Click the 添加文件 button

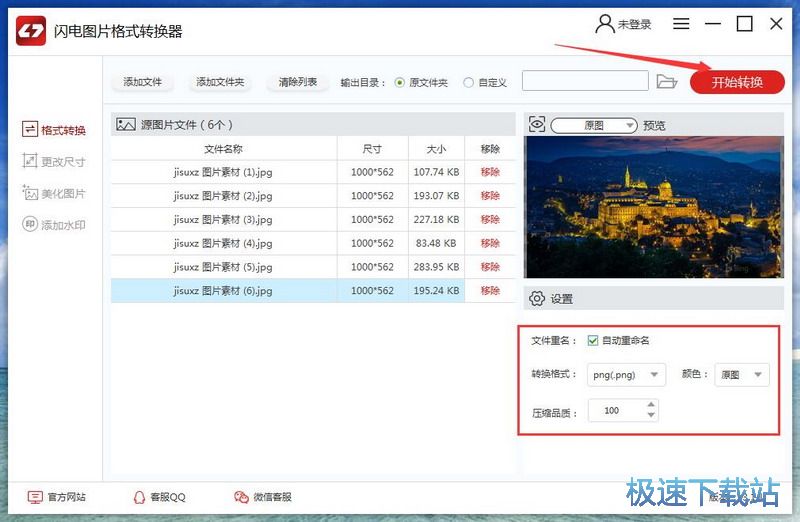tap(142, 82)
